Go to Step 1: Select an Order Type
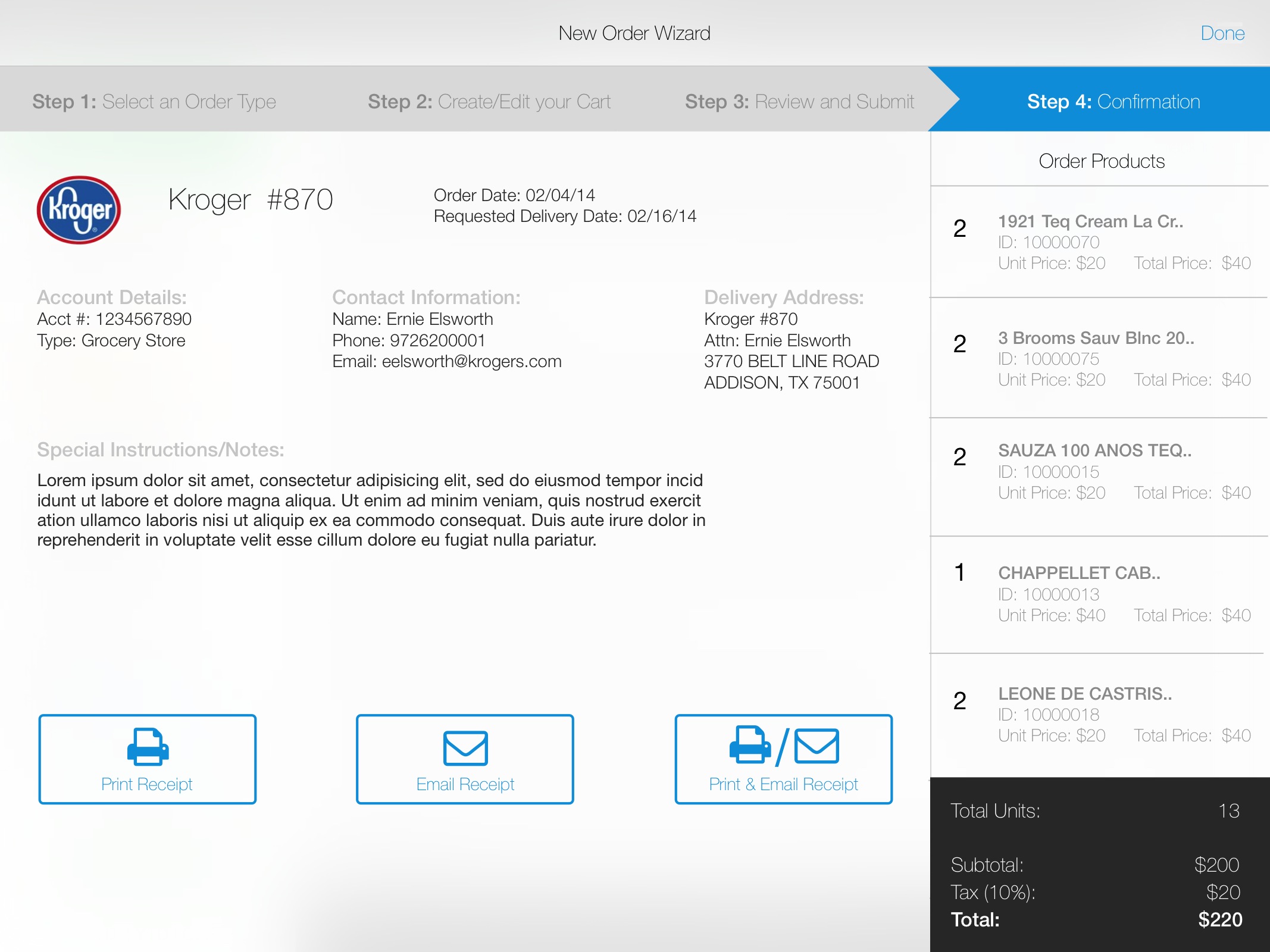The height and width of the screenshot is (952, 1270). [x=154, y=102]
